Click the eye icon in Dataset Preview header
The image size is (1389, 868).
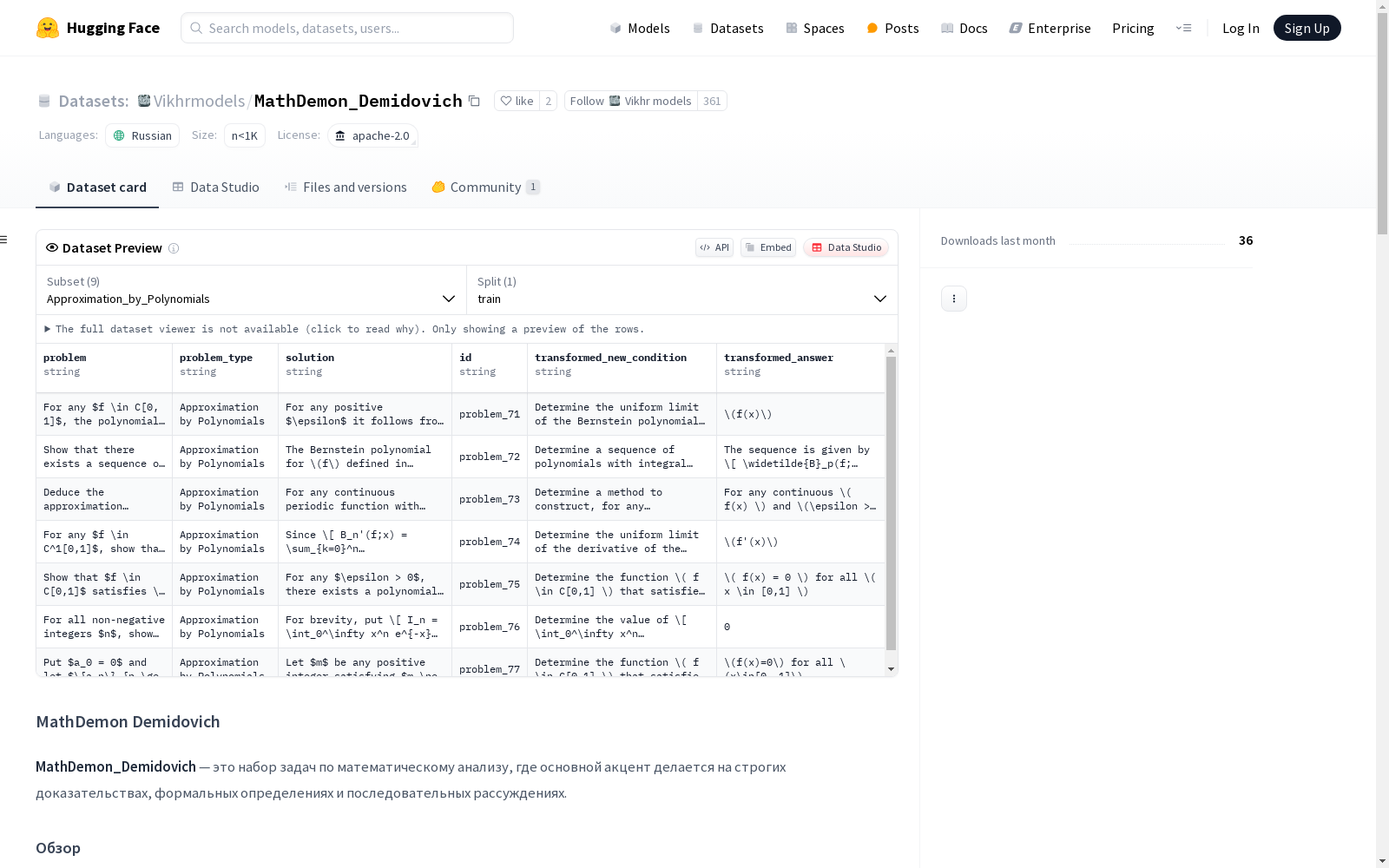[52, 247]
